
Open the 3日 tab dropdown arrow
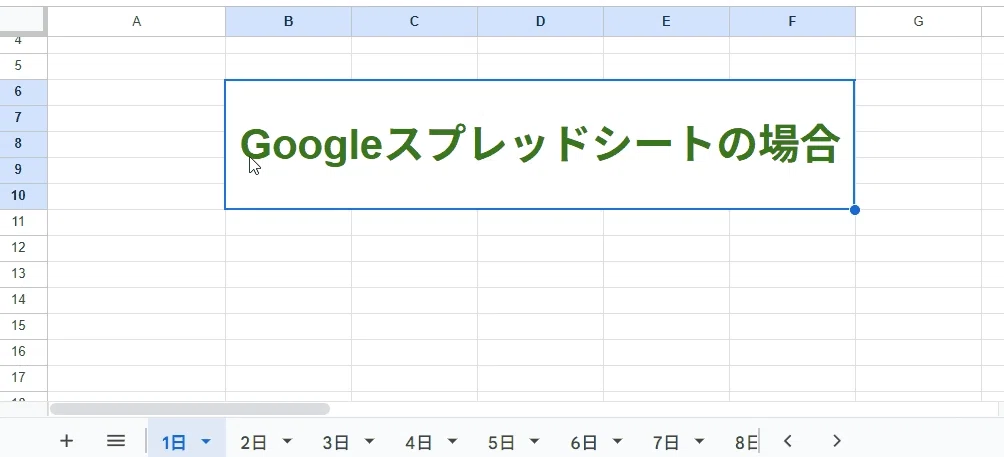369,442
